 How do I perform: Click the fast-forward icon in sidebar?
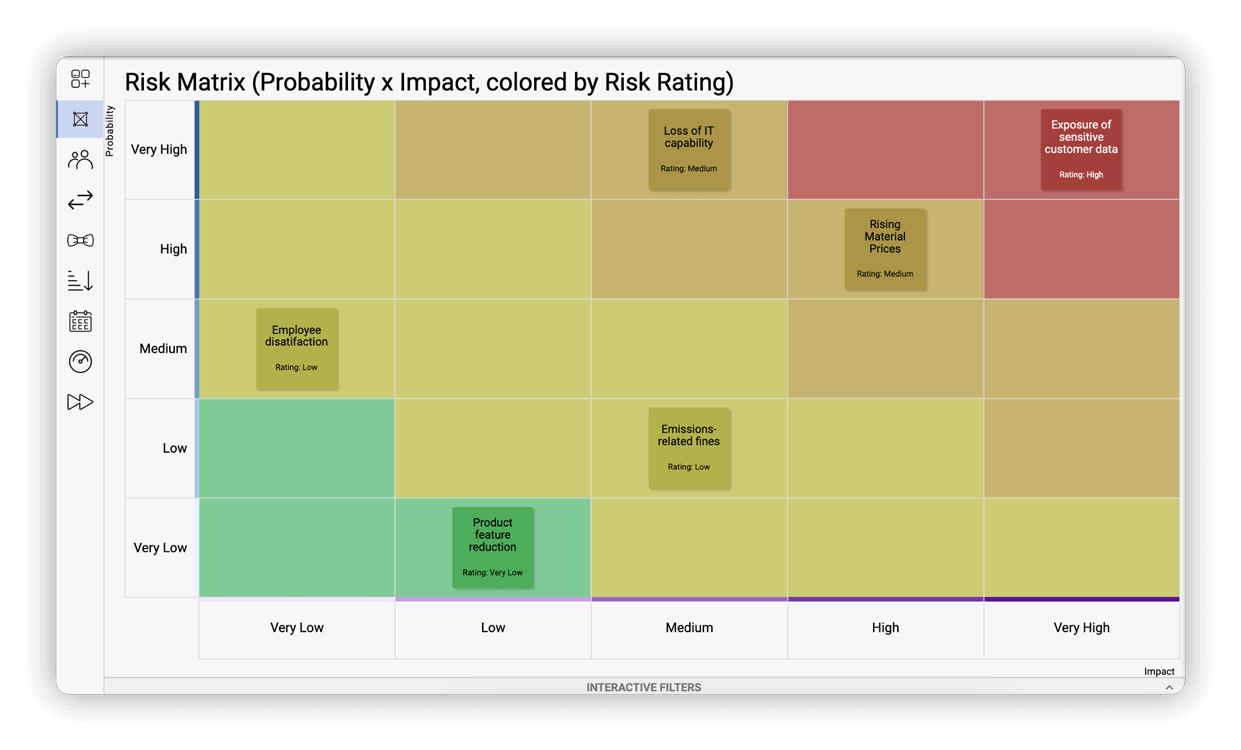coord(80,402)
